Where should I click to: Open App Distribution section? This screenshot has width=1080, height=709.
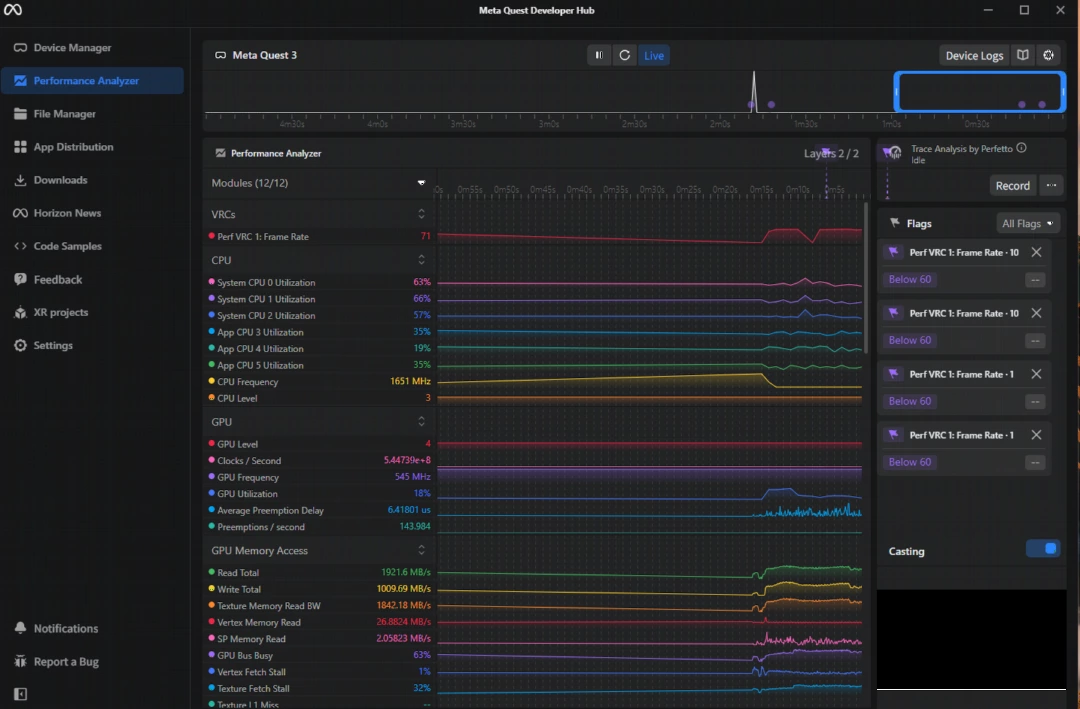pos(92,147)
